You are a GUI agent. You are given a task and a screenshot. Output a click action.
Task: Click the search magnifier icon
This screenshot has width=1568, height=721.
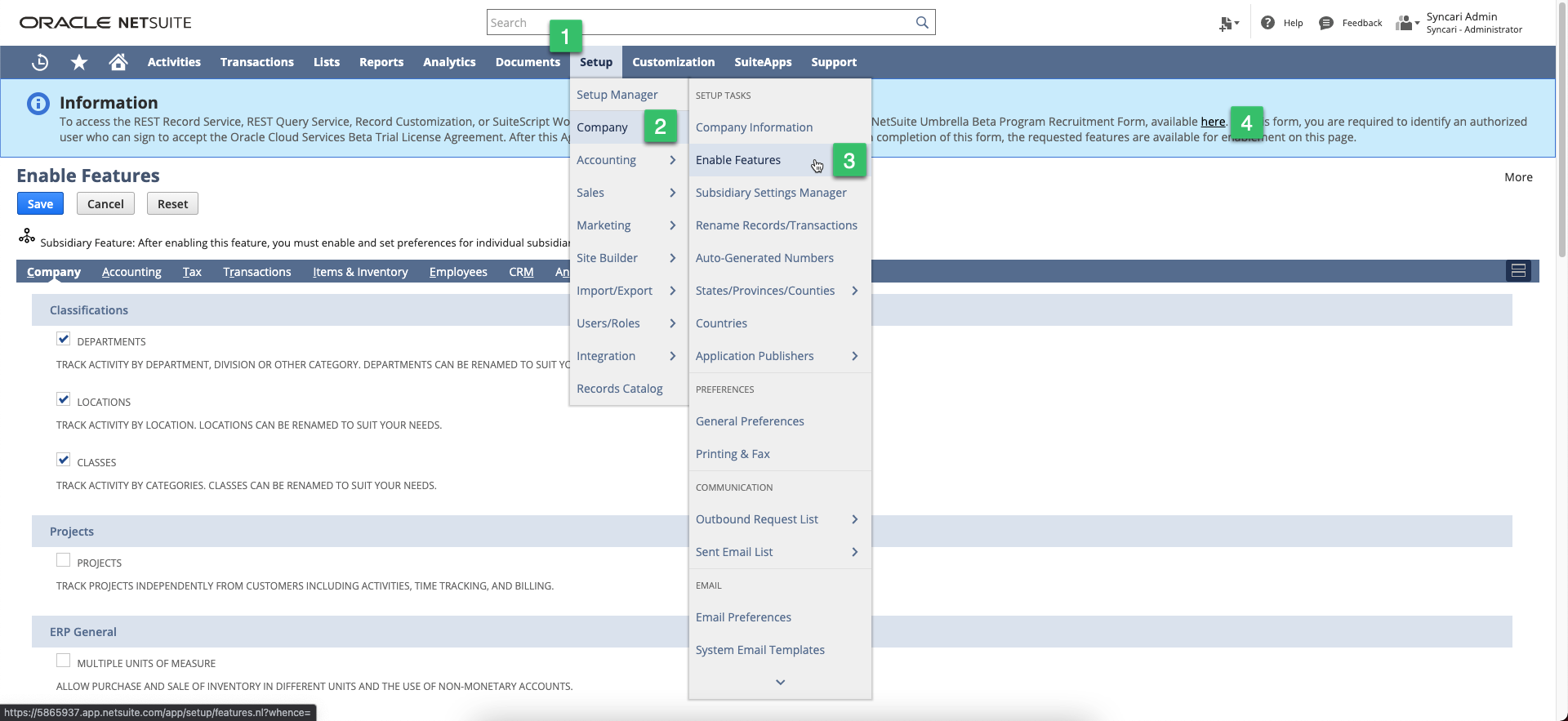point(922,23)
